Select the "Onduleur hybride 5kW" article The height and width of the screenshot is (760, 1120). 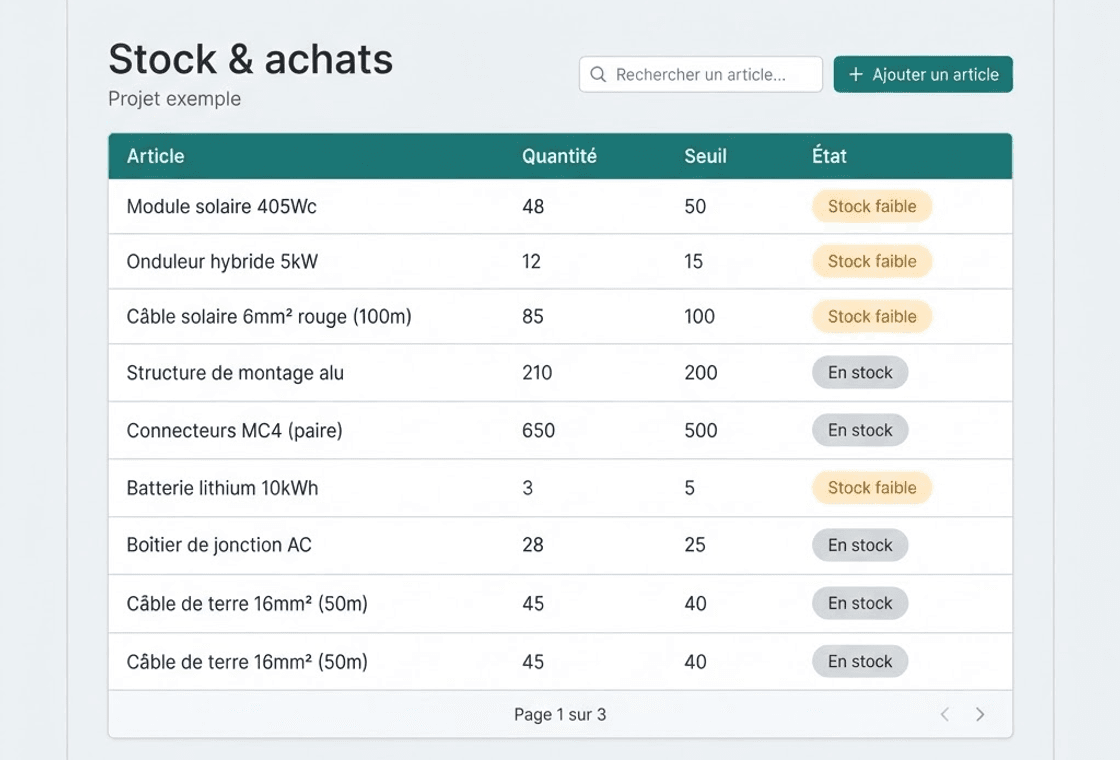(222, 261)
